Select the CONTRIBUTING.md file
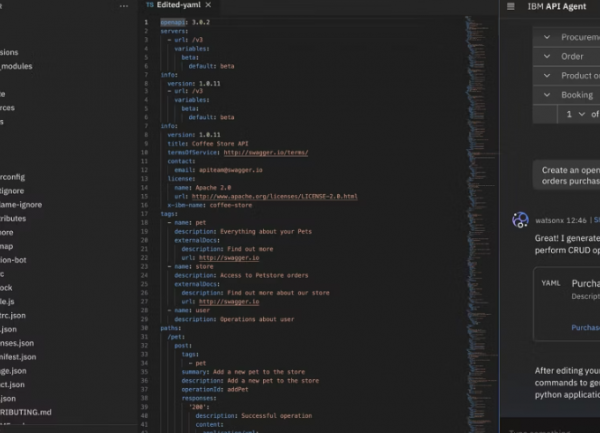 click(26, 412)
